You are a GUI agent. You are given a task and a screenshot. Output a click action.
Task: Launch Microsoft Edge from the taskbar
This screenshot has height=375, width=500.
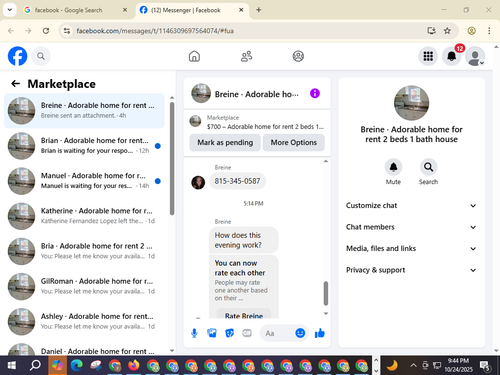coord(77,365)
